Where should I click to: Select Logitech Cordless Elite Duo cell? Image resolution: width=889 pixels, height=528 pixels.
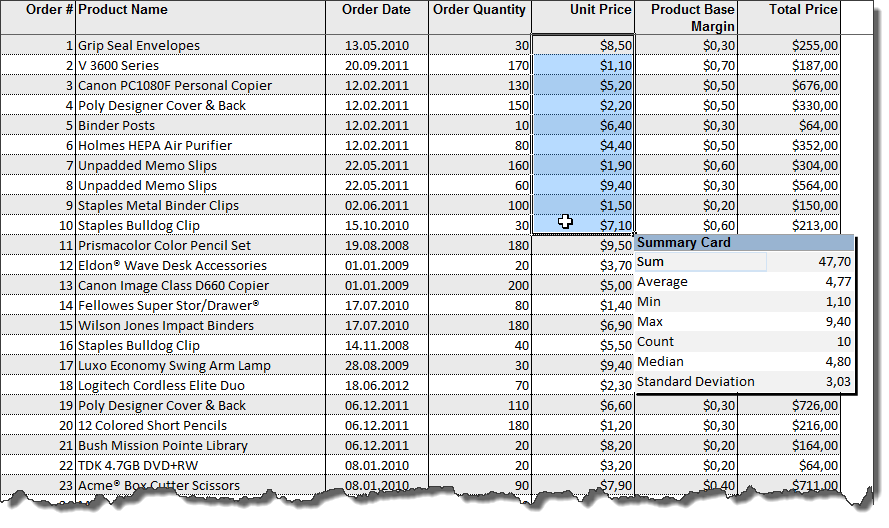tap(200, 386)
